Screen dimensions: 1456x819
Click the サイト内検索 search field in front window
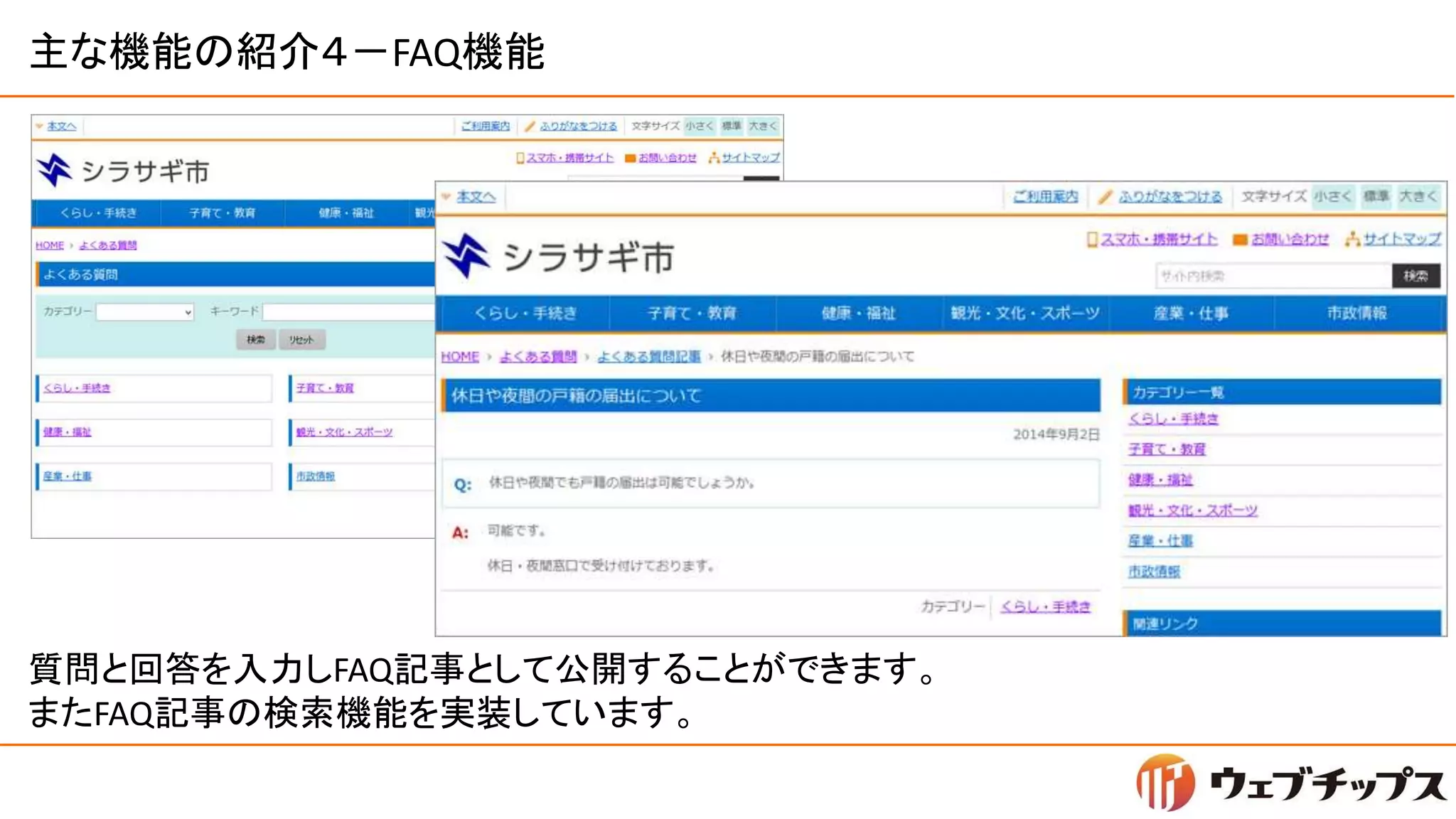pyautogui.click(x=1273, y=276)
